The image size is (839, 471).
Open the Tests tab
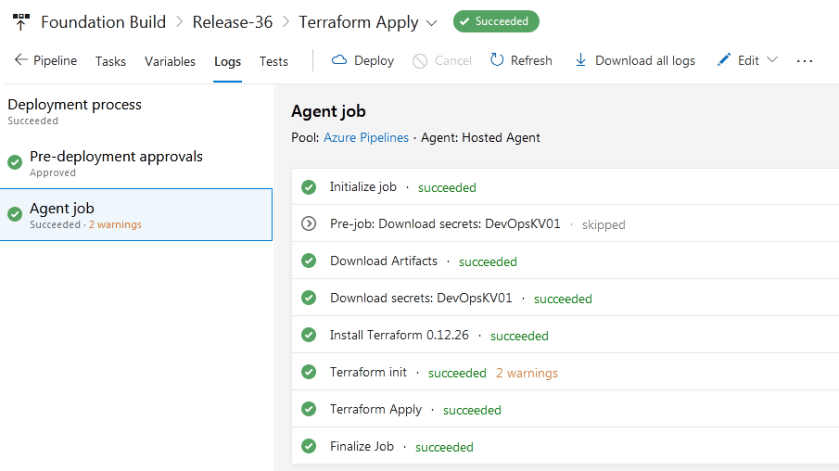point(273,61)
